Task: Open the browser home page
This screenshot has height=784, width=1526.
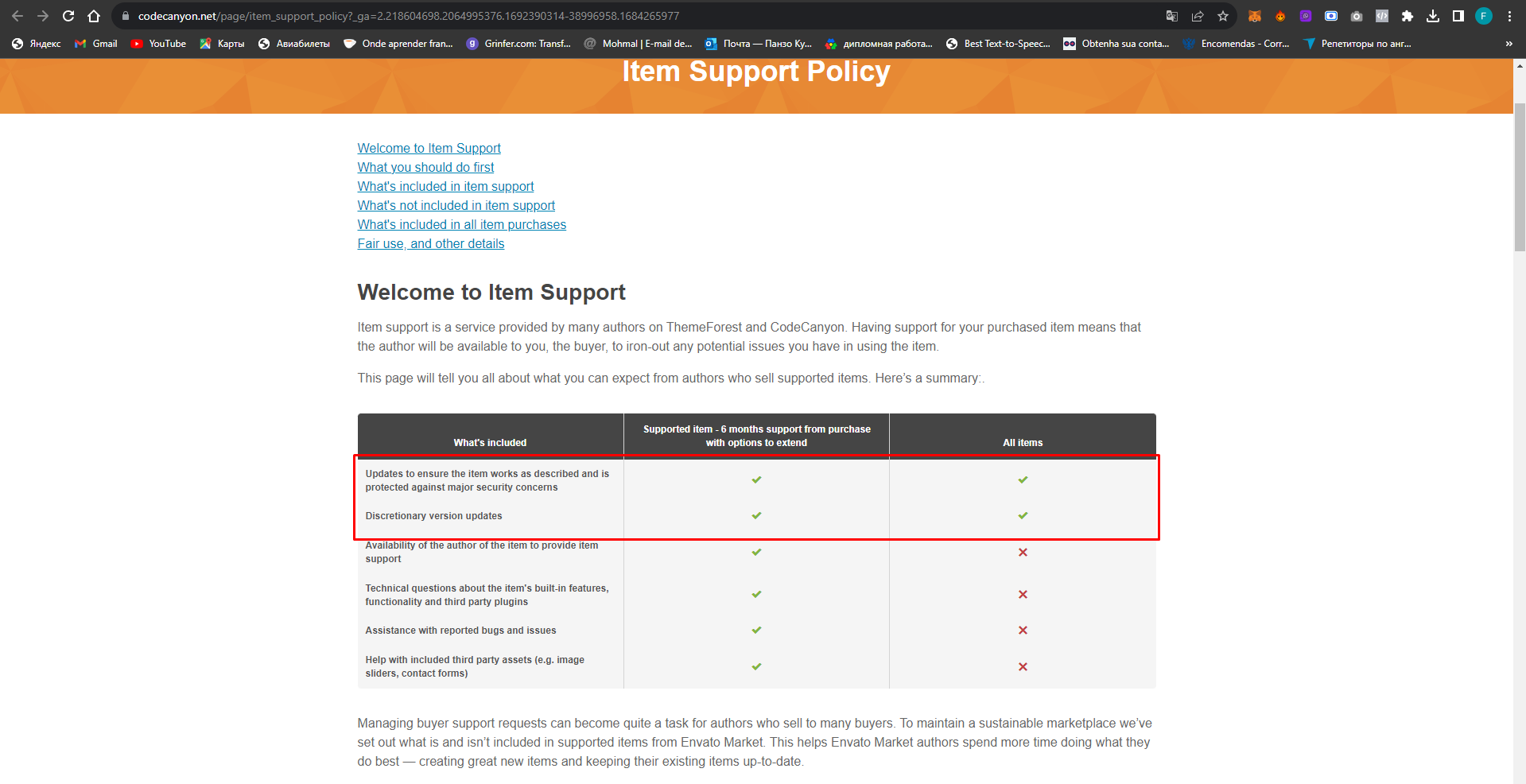Action: pos(94,16)
